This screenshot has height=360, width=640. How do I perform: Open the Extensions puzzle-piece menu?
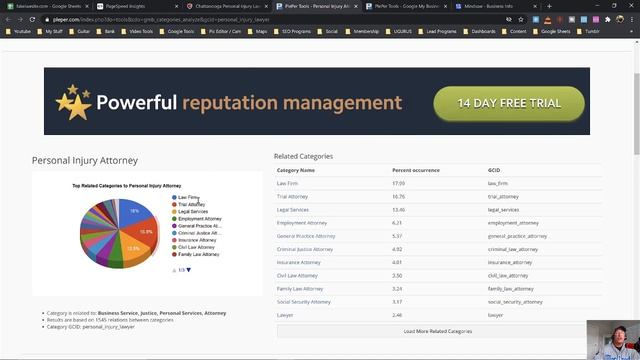(x=608, y=19)
